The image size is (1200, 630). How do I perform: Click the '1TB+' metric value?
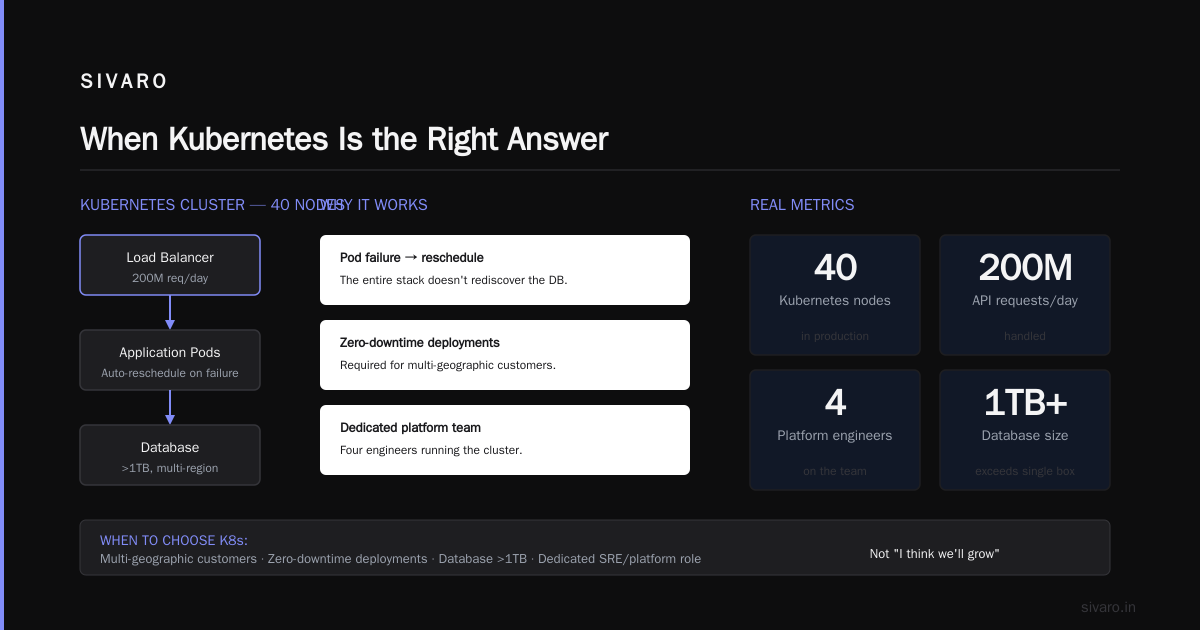pos(1025,403)
